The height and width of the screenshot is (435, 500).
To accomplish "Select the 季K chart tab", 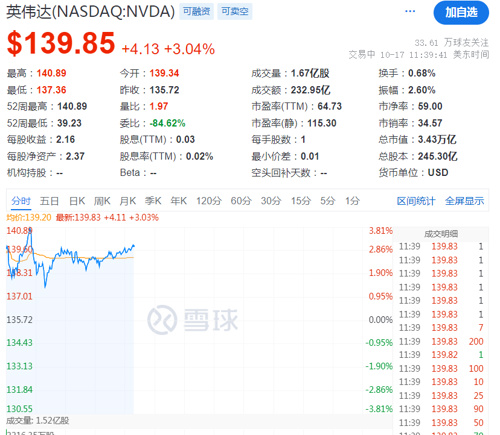I will (x=153, y=201).
